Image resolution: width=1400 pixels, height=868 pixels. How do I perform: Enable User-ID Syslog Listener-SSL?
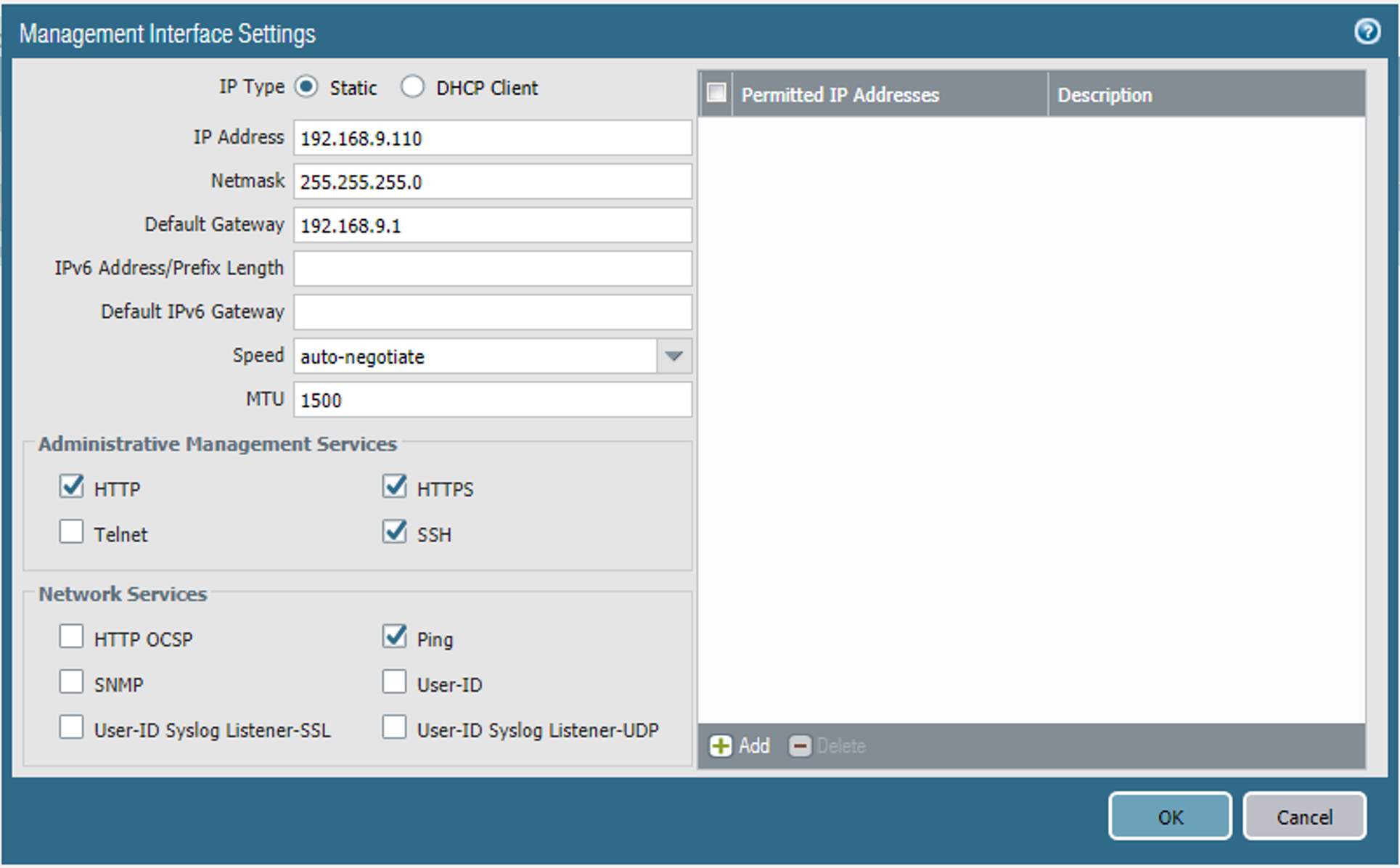[x=71, y=727]
